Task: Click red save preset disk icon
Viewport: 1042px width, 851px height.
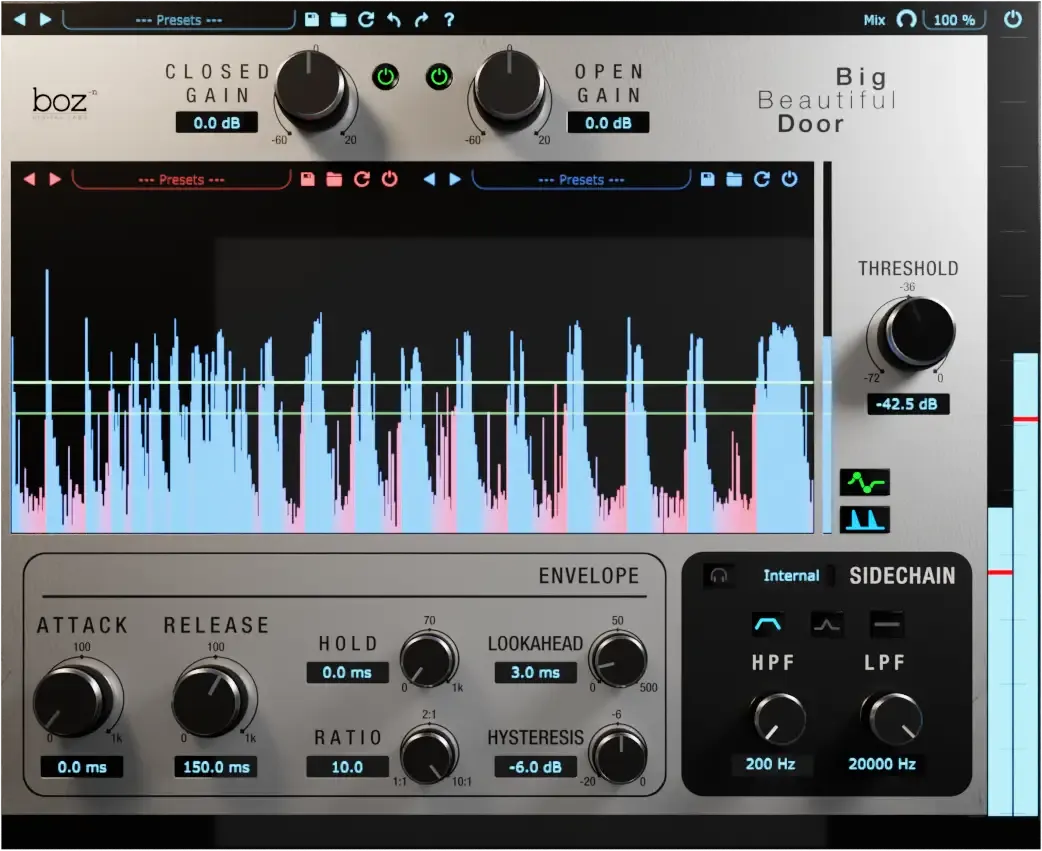Action: (x=308, y=179)
